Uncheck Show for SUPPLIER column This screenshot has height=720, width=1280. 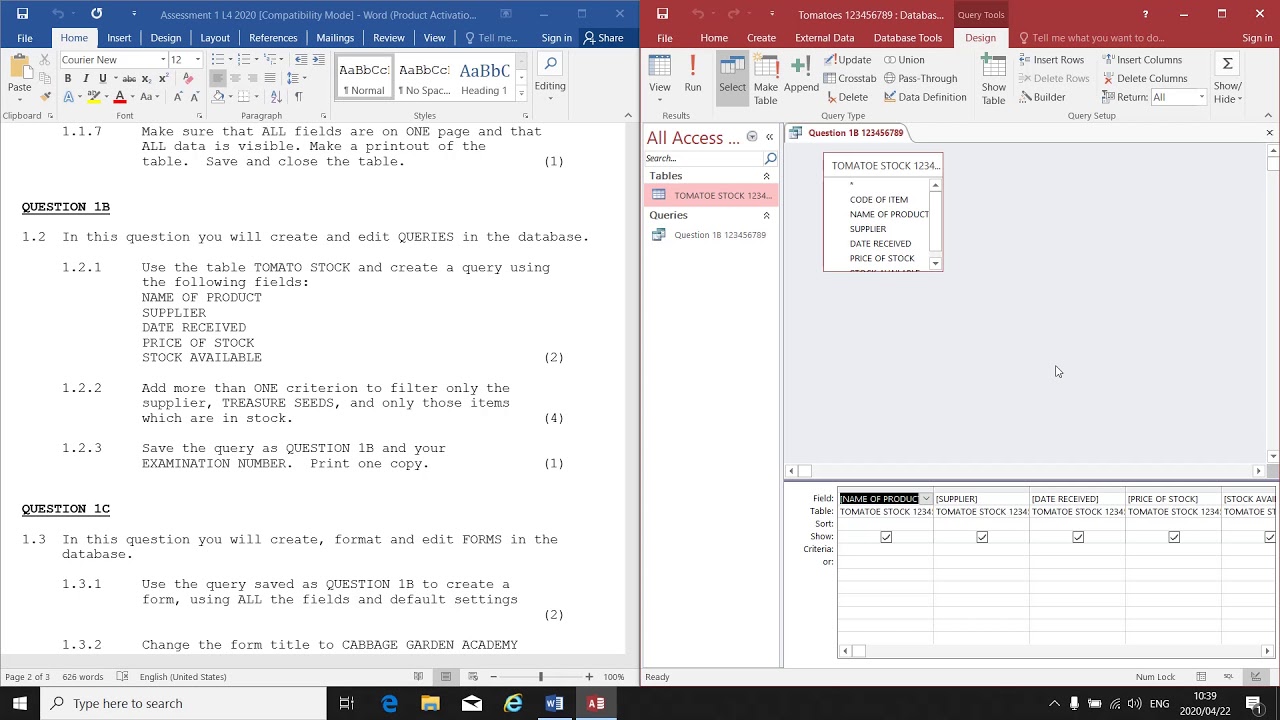tap(982, 537)
